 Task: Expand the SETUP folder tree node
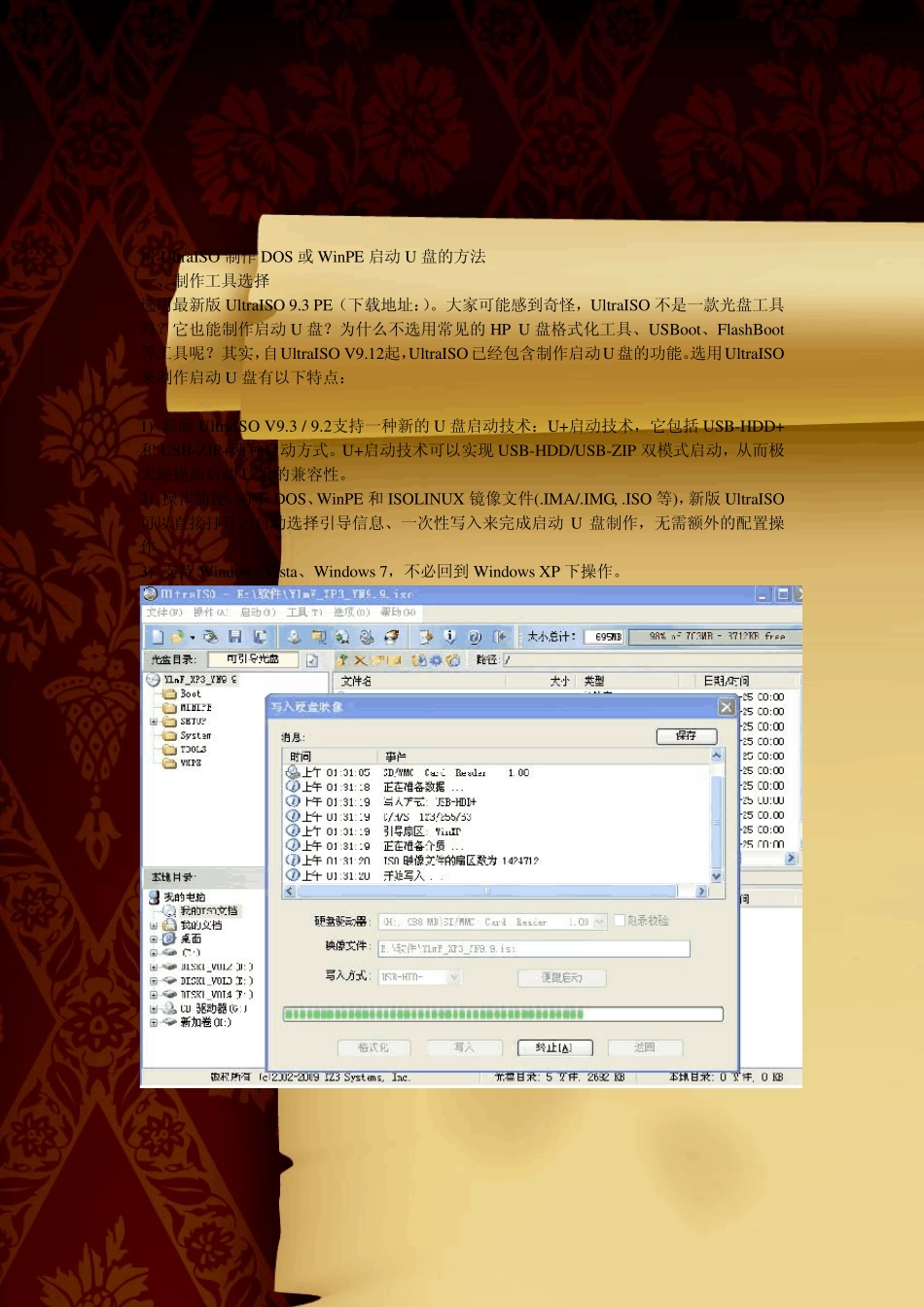[154, 722]
